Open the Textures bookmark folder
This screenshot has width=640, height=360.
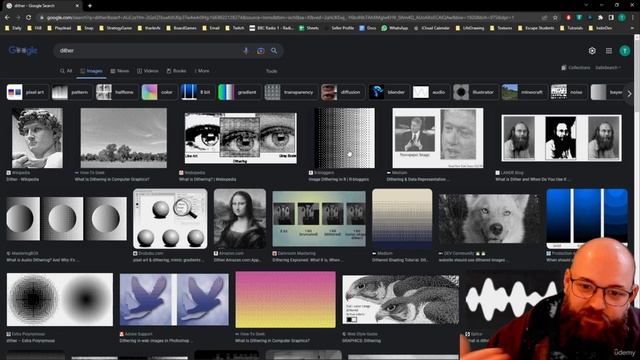[501, 28]
